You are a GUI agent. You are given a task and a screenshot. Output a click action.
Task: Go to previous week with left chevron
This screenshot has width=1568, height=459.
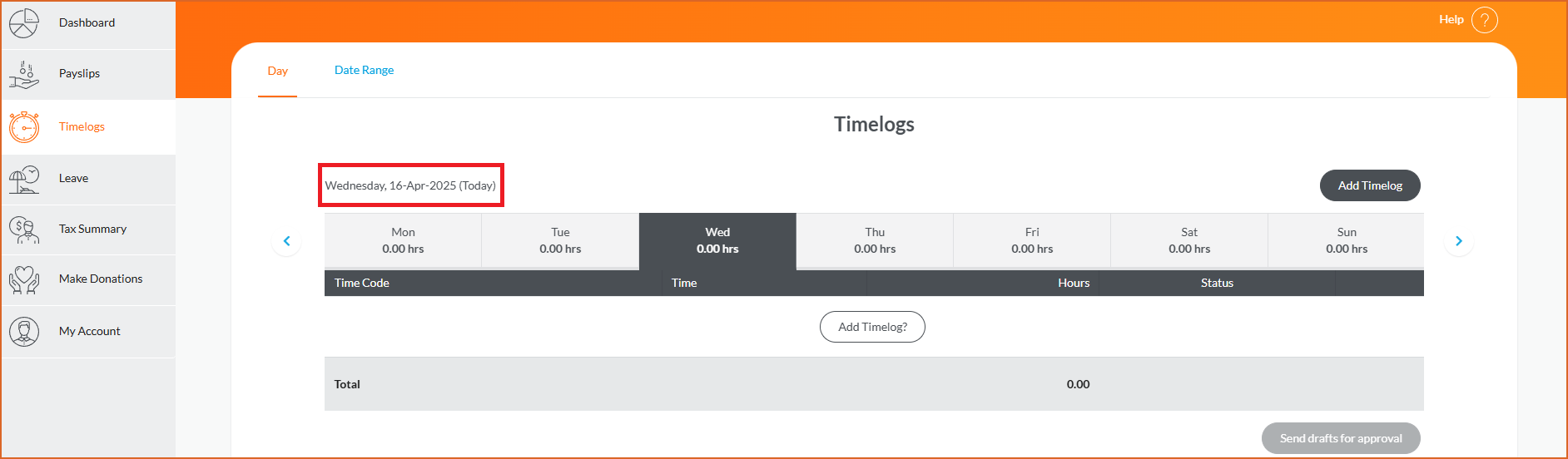click(x=286, y=241)
